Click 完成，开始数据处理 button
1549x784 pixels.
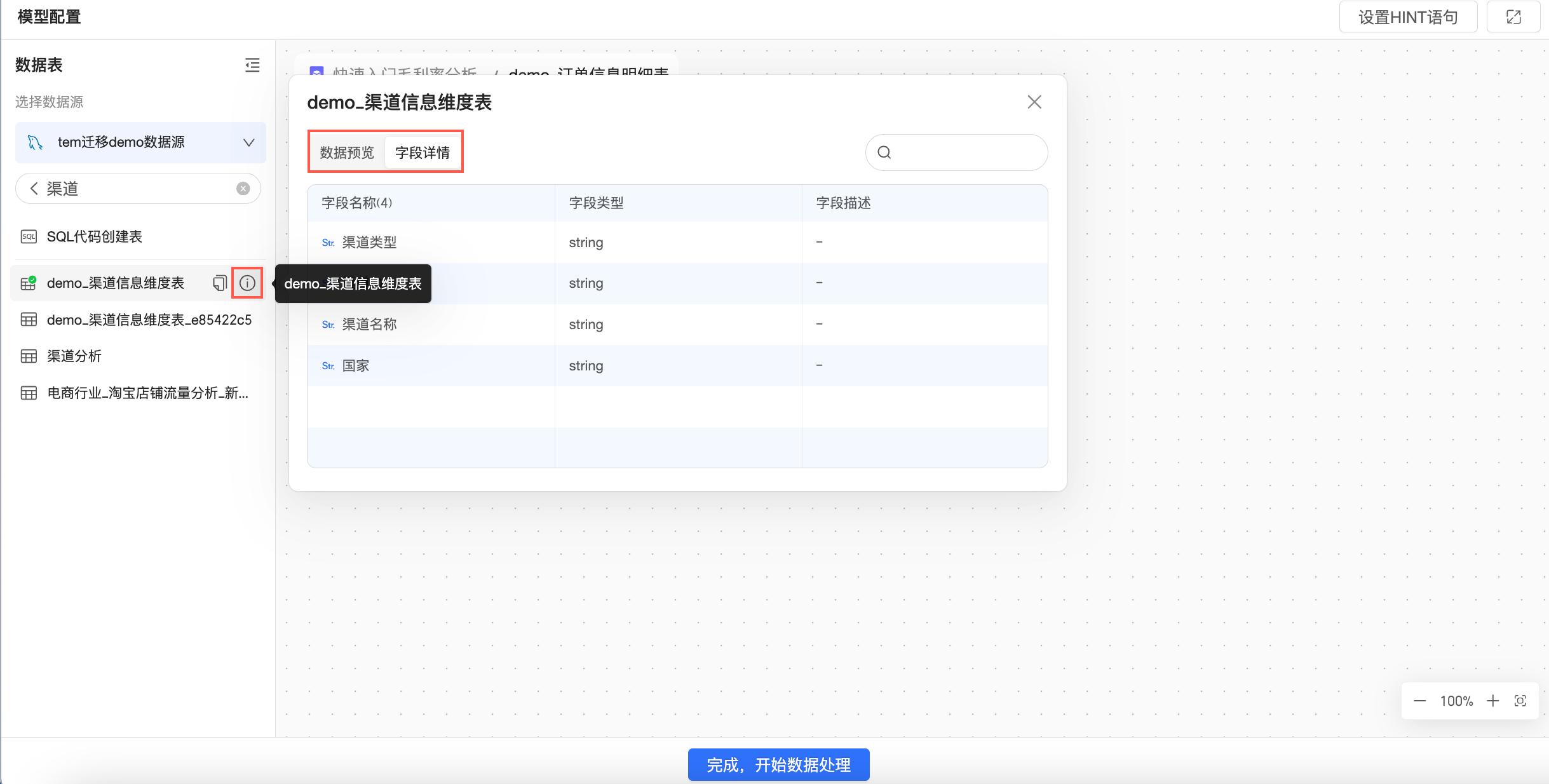(x=778, y=765)
